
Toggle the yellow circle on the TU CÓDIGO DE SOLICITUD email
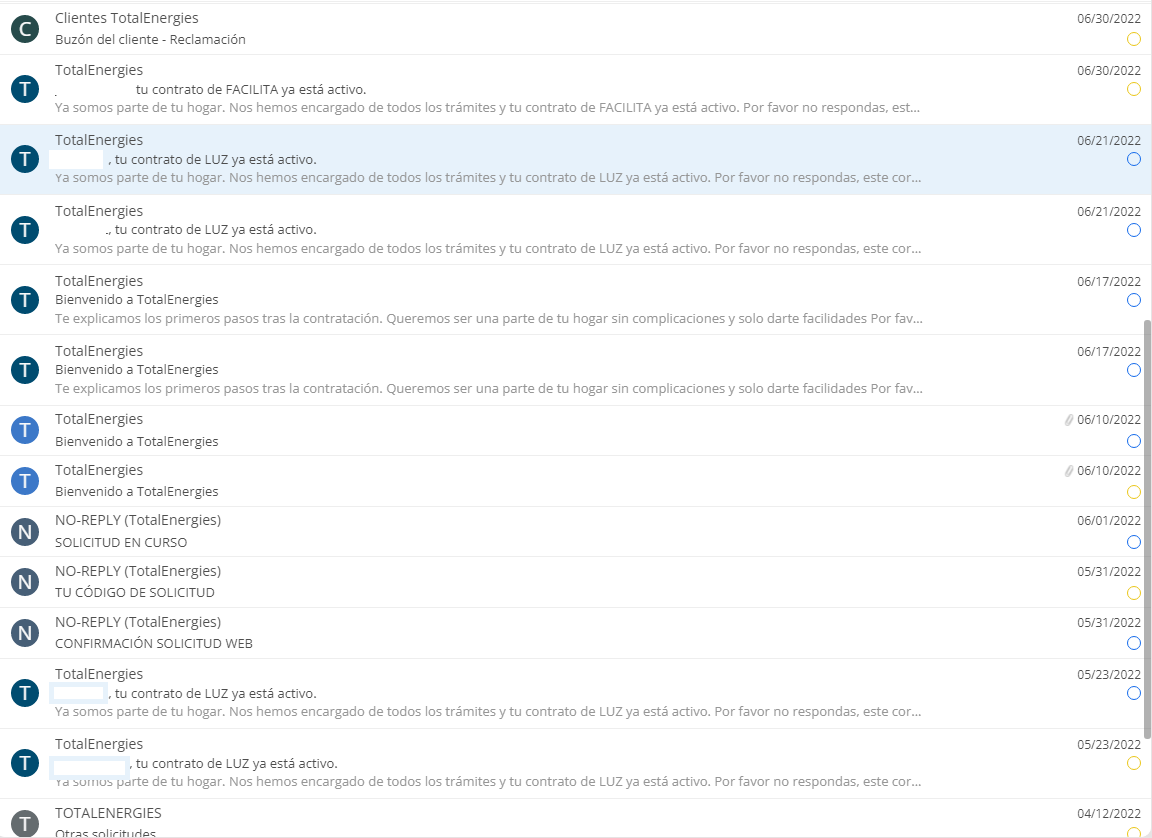pyautogui.click(x=1134, y=593)
